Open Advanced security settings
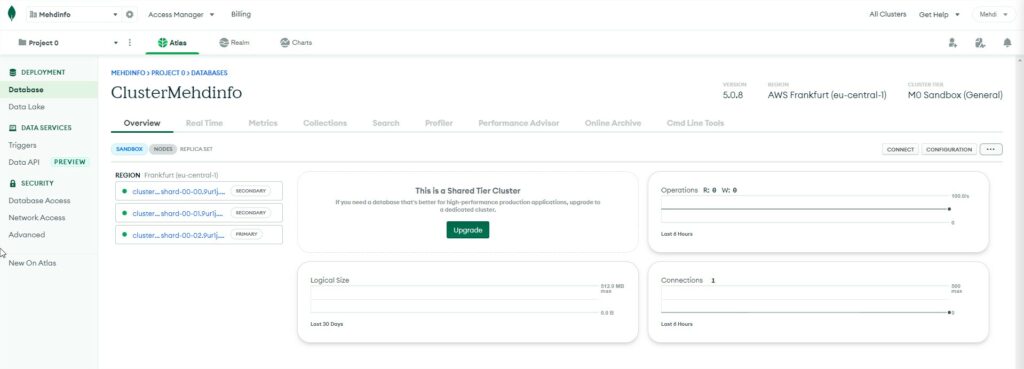 tap(27, 234)
